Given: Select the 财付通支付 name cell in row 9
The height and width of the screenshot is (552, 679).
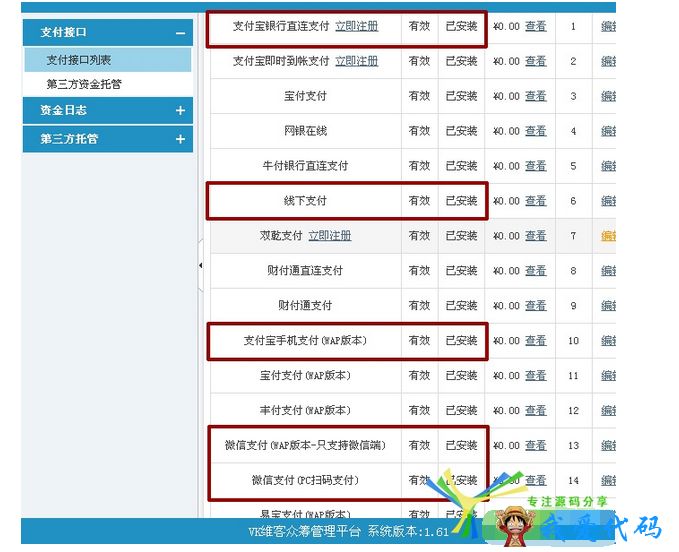Looking at the screenshot, I should [306, 306].
